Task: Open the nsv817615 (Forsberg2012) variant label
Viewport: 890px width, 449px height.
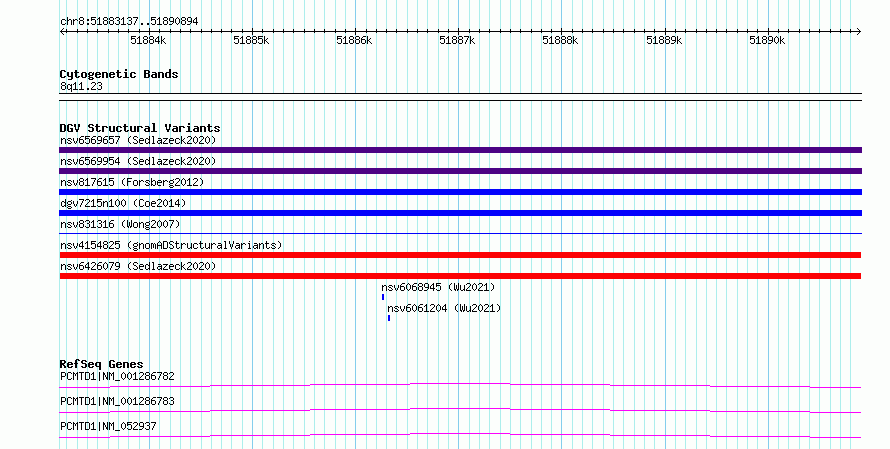Action: 132,182
